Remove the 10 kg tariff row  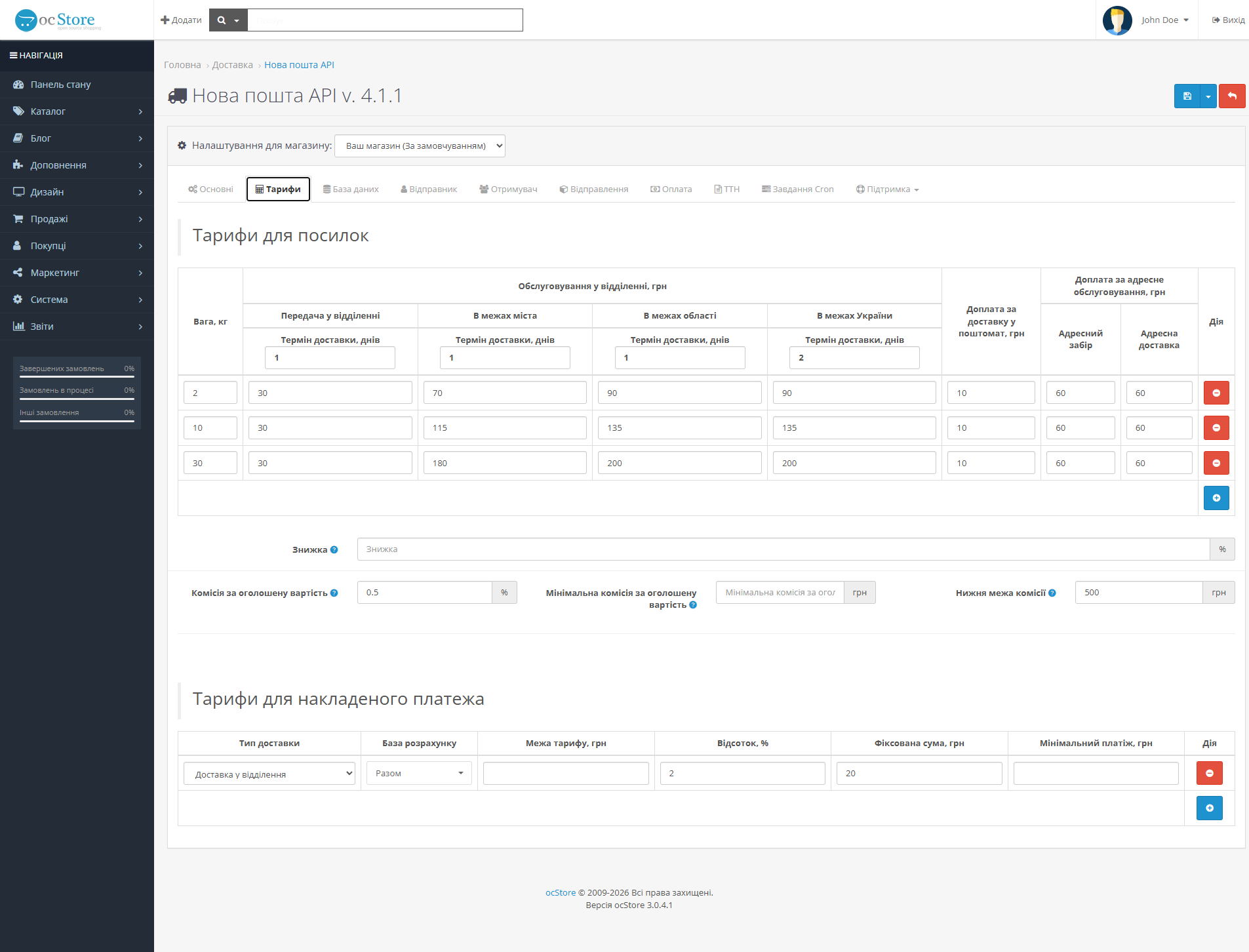[x=1216, y=427]
